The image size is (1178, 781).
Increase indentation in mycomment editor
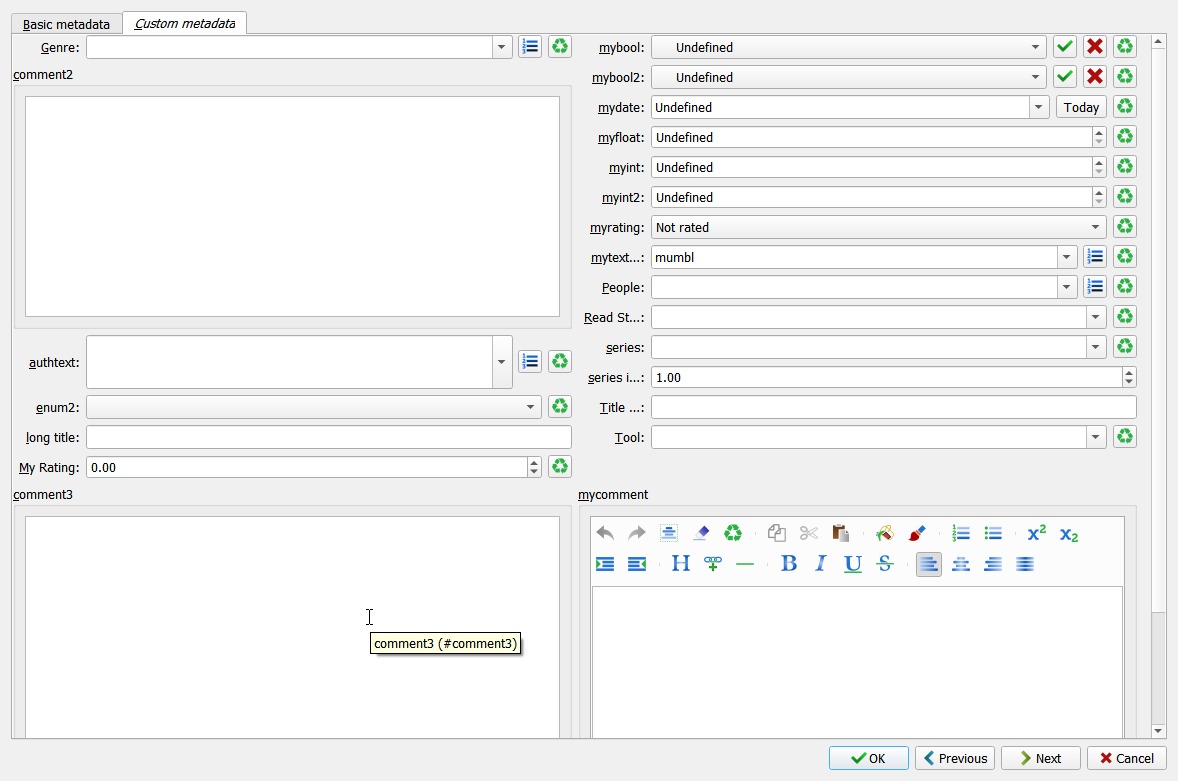point(605,563)
